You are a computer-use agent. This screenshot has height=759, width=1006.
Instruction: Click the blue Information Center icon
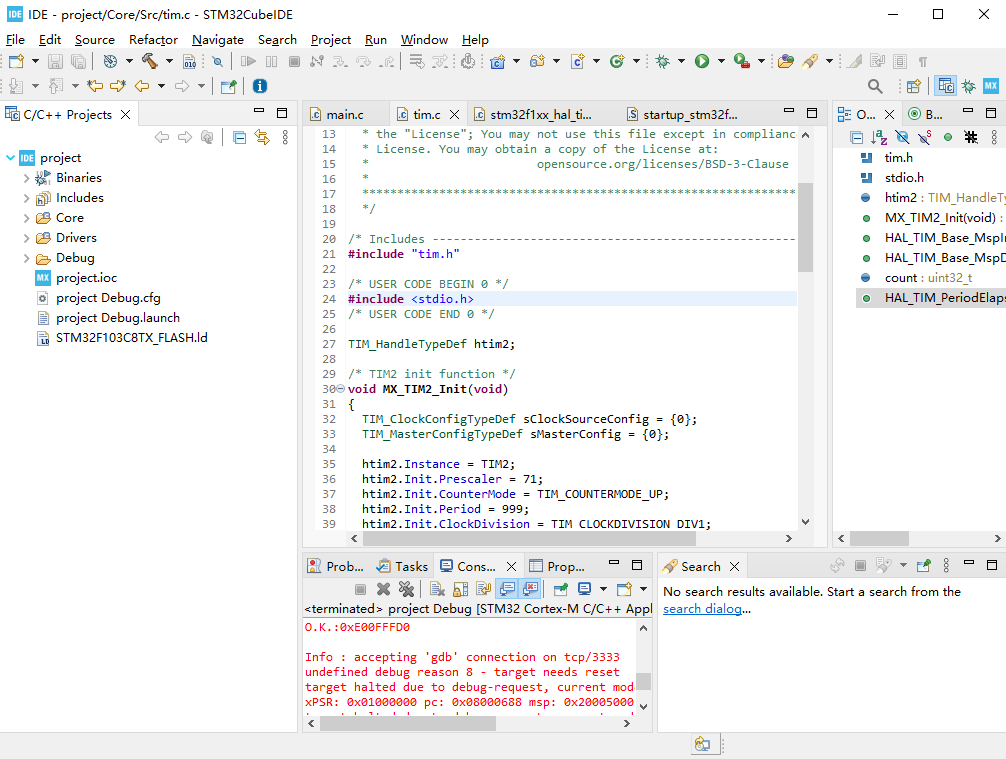(260, 86)
